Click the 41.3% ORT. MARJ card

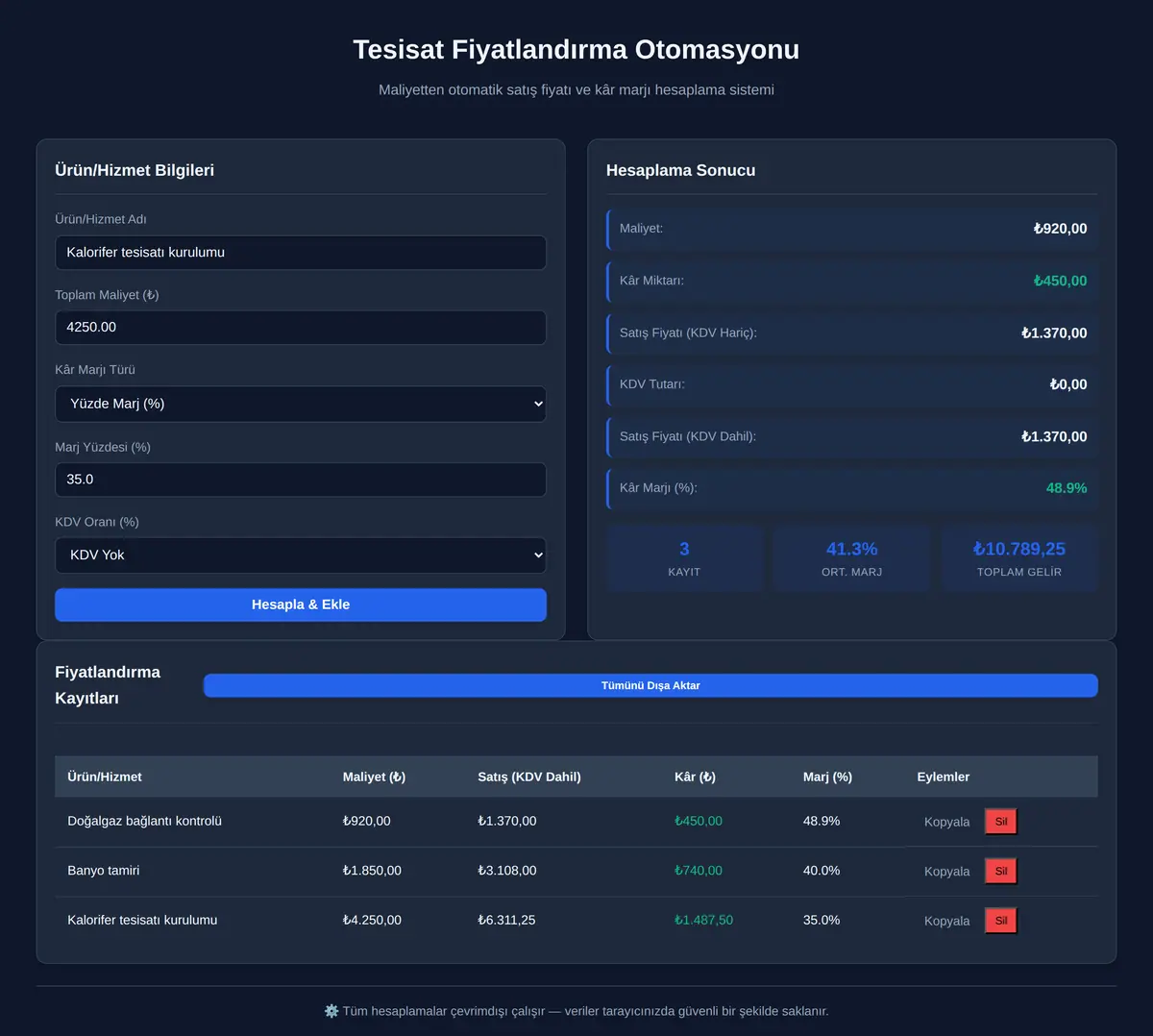[852, 558]
